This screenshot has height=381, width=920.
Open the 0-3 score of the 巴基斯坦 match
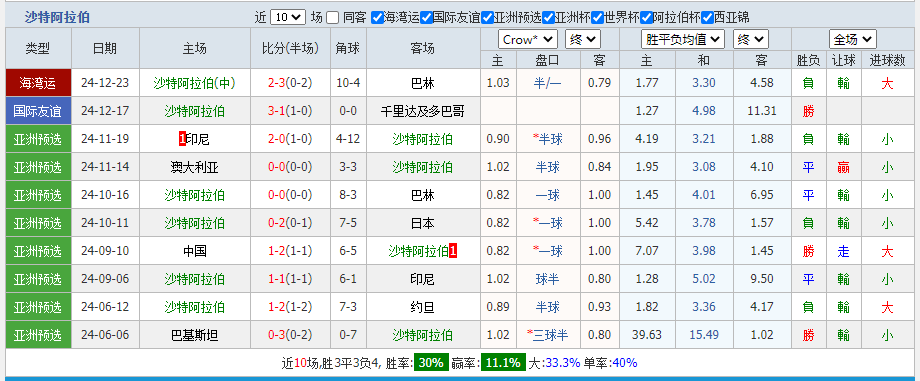point(276,335)
